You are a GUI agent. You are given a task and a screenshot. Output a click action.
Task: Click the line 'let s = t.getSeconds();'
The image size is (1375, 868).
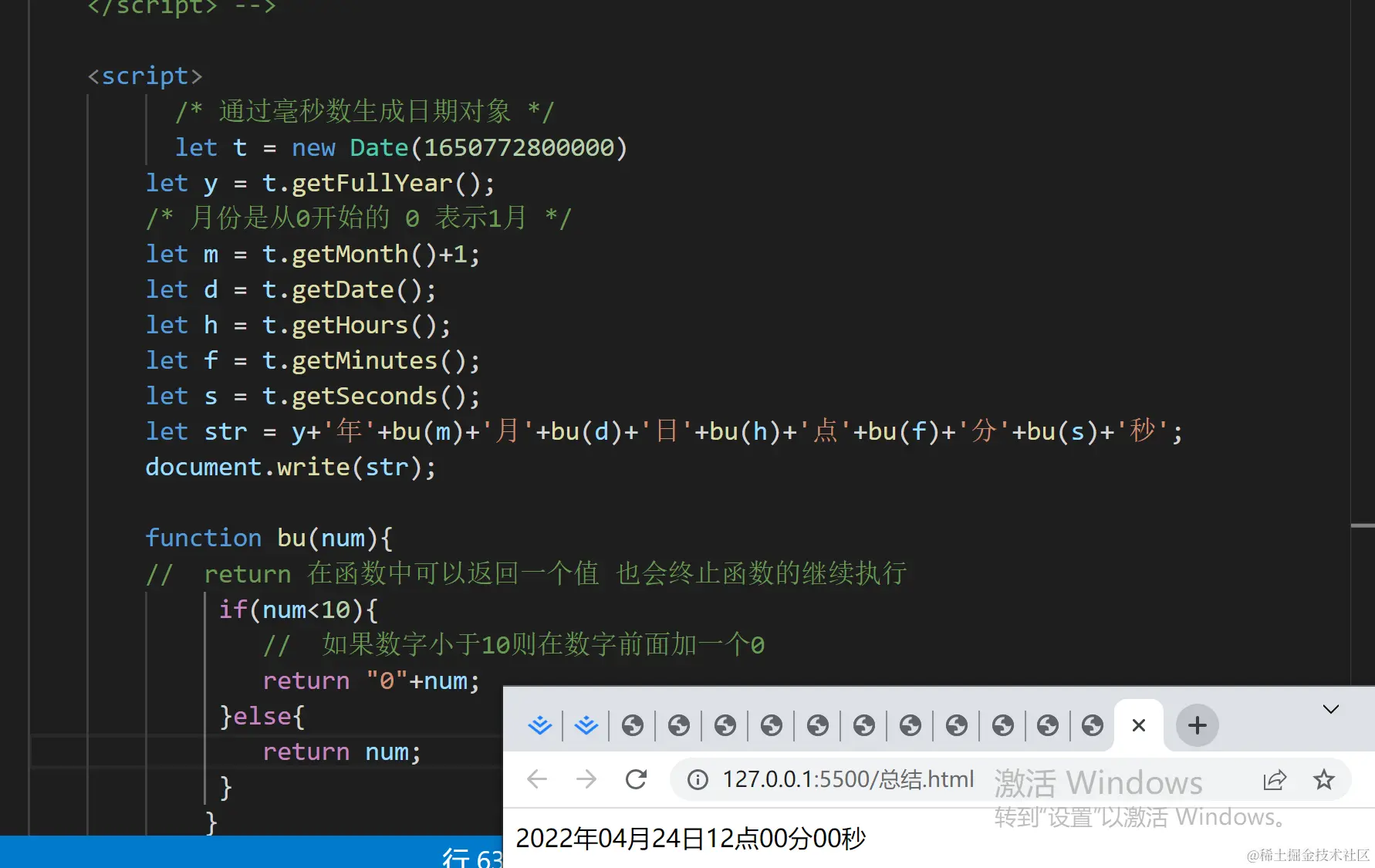312,397
